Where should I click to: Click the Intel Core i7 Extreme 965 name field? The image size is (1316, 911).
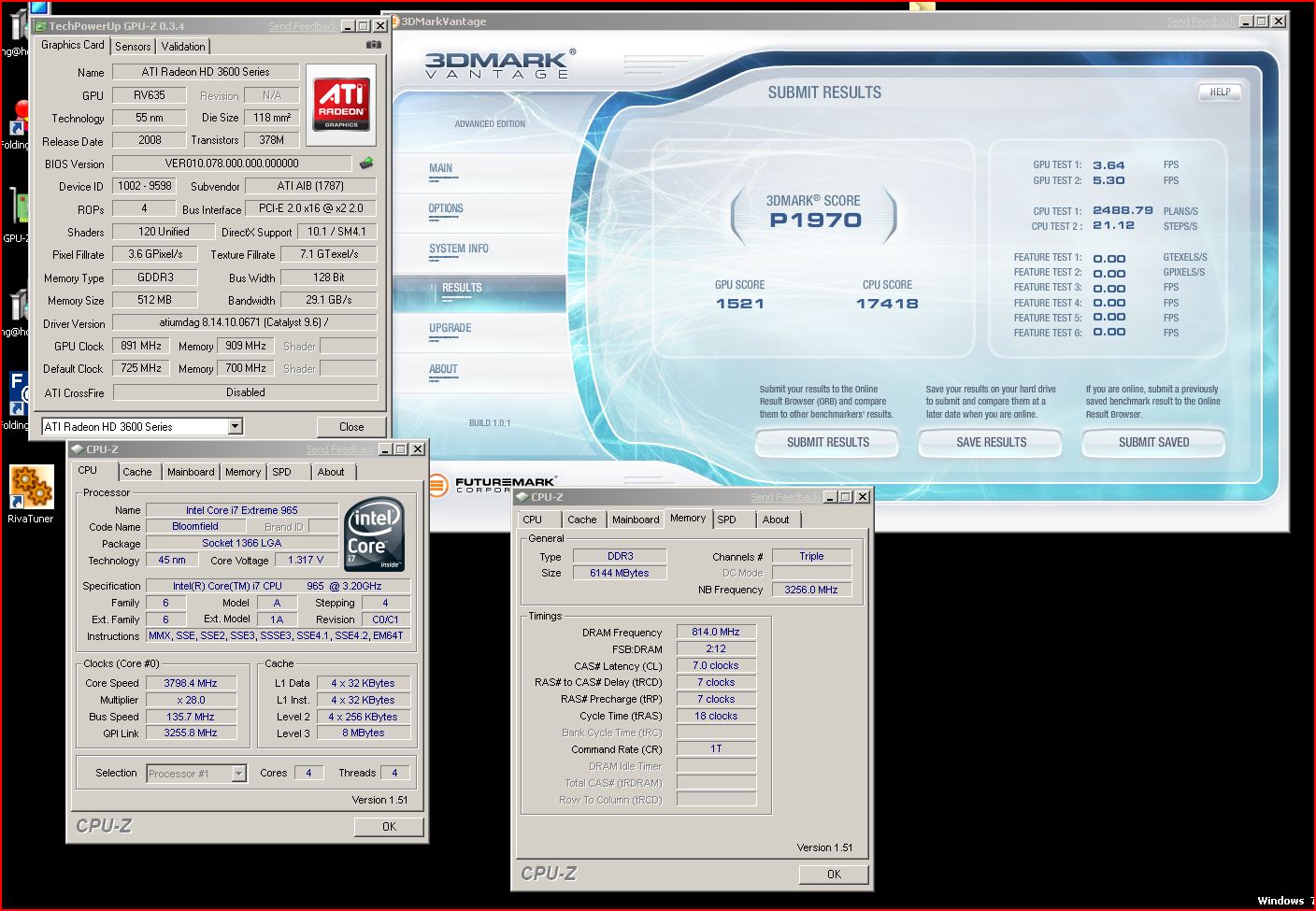242,510
